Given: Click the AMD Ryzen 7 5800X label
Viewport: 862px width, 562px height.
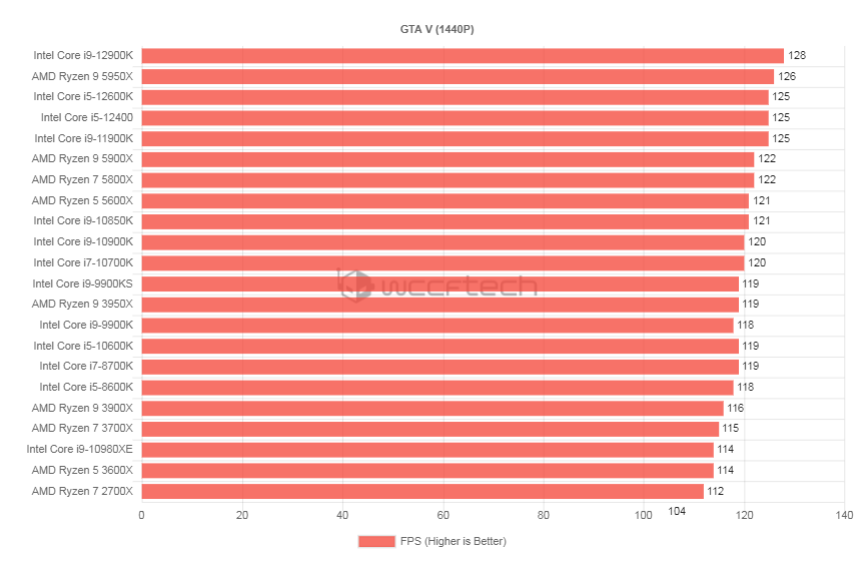Looking at the screenshot, I should [x=82, y=179].
